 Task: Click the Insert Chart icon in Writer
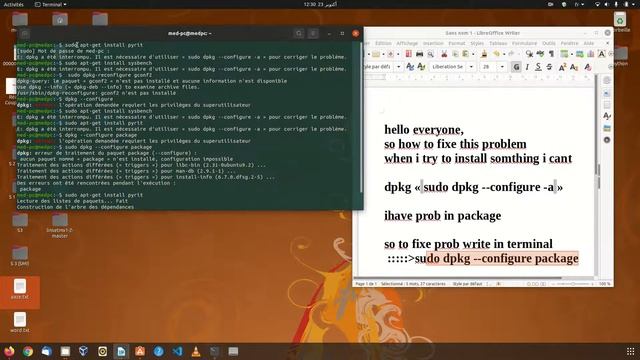click(590, 54)
